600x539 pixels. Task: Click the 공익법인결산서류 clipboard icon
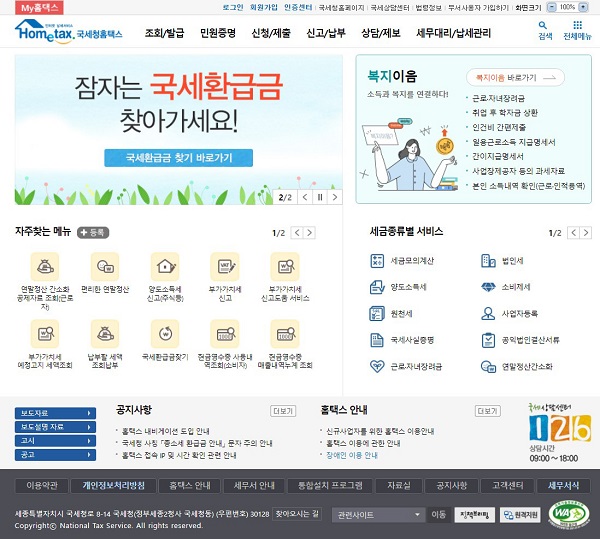pyautogui.click(x=488, y=340)
